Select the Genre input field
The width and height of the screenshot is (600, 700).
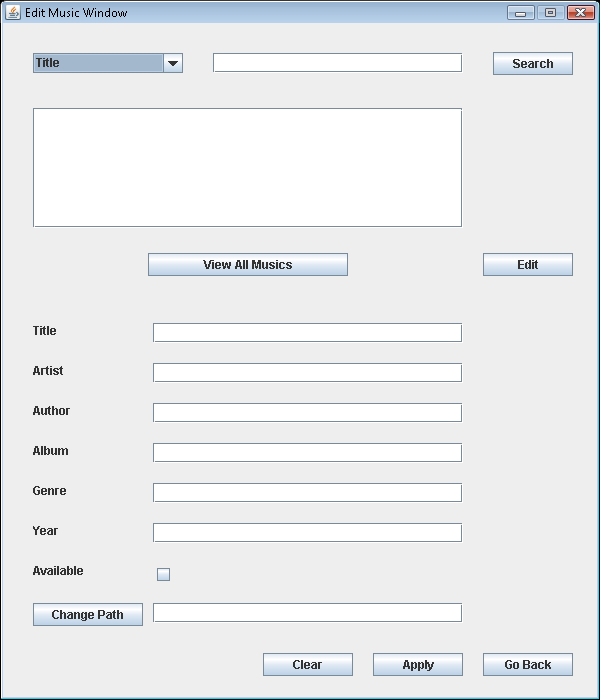point(307,492)
